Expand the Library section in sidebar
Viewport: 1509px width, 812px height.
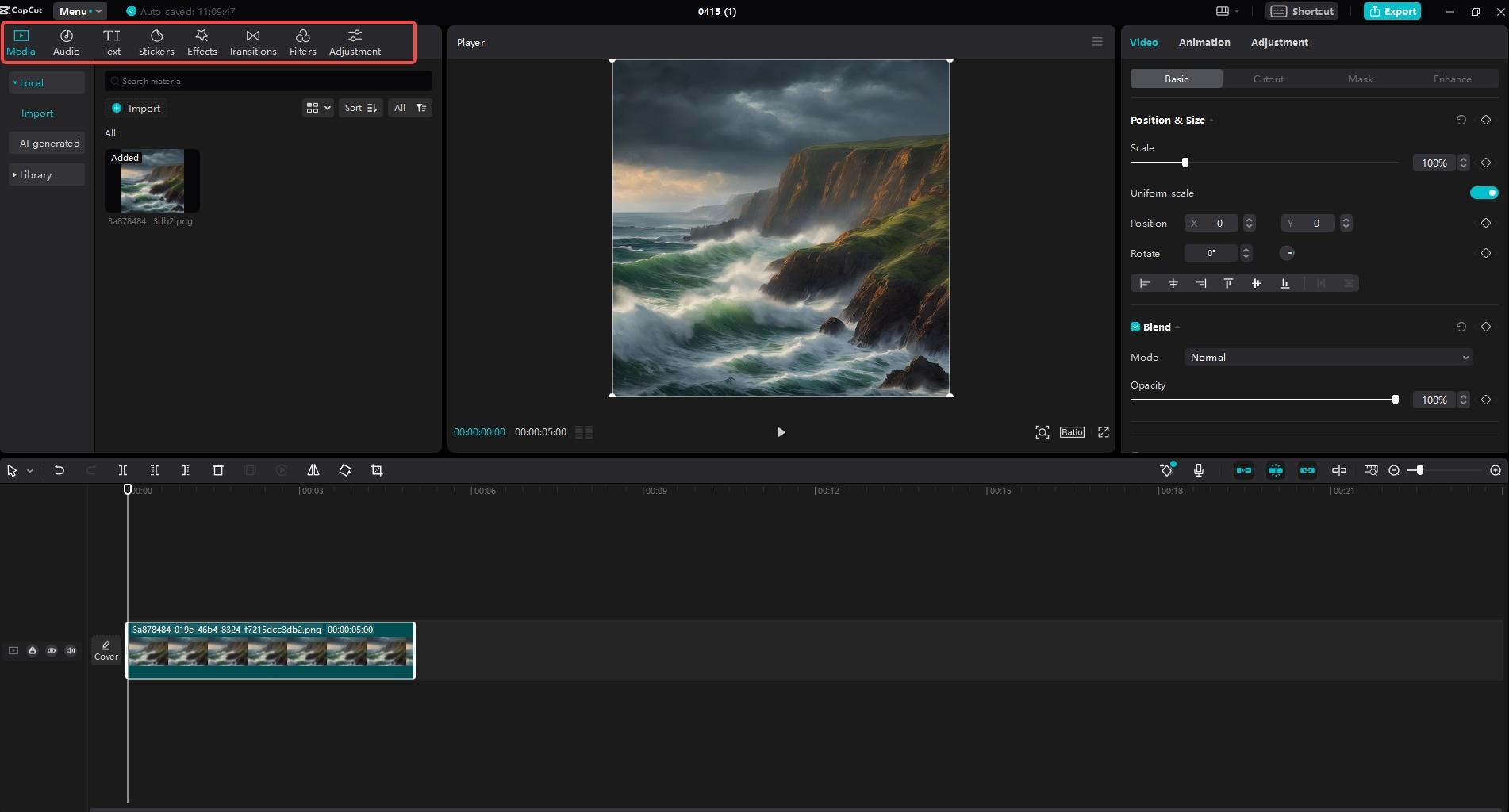coord(47,174)
